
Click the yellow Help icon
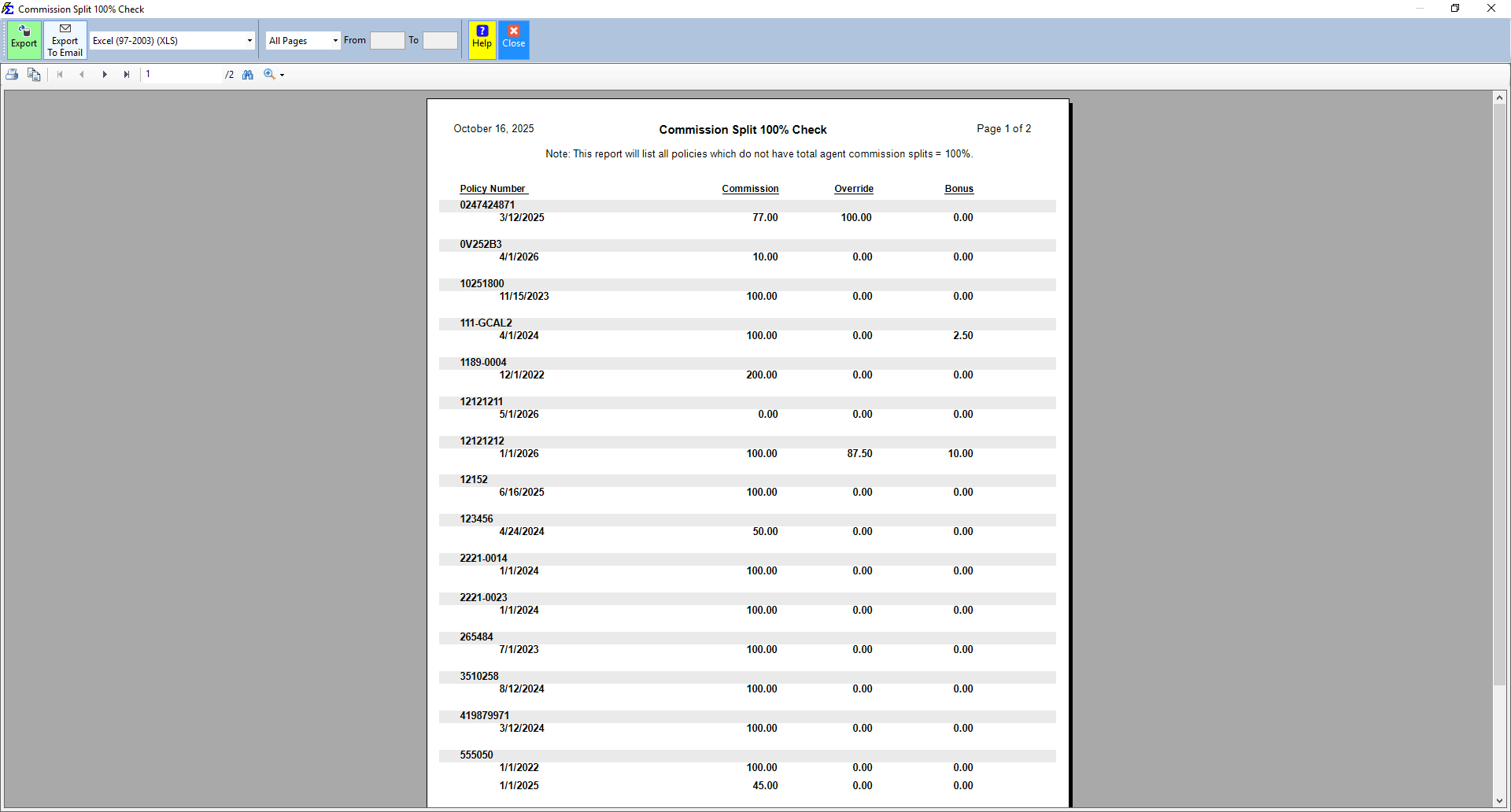tap(481, 39)
